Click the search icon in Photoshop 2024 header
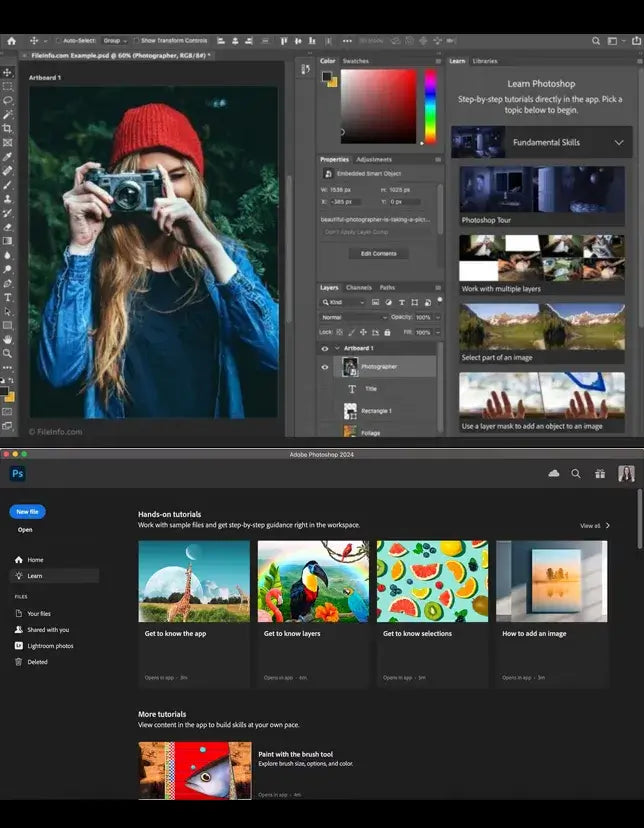This screenshot has height=828, width=644. click(x=576, y=474)
